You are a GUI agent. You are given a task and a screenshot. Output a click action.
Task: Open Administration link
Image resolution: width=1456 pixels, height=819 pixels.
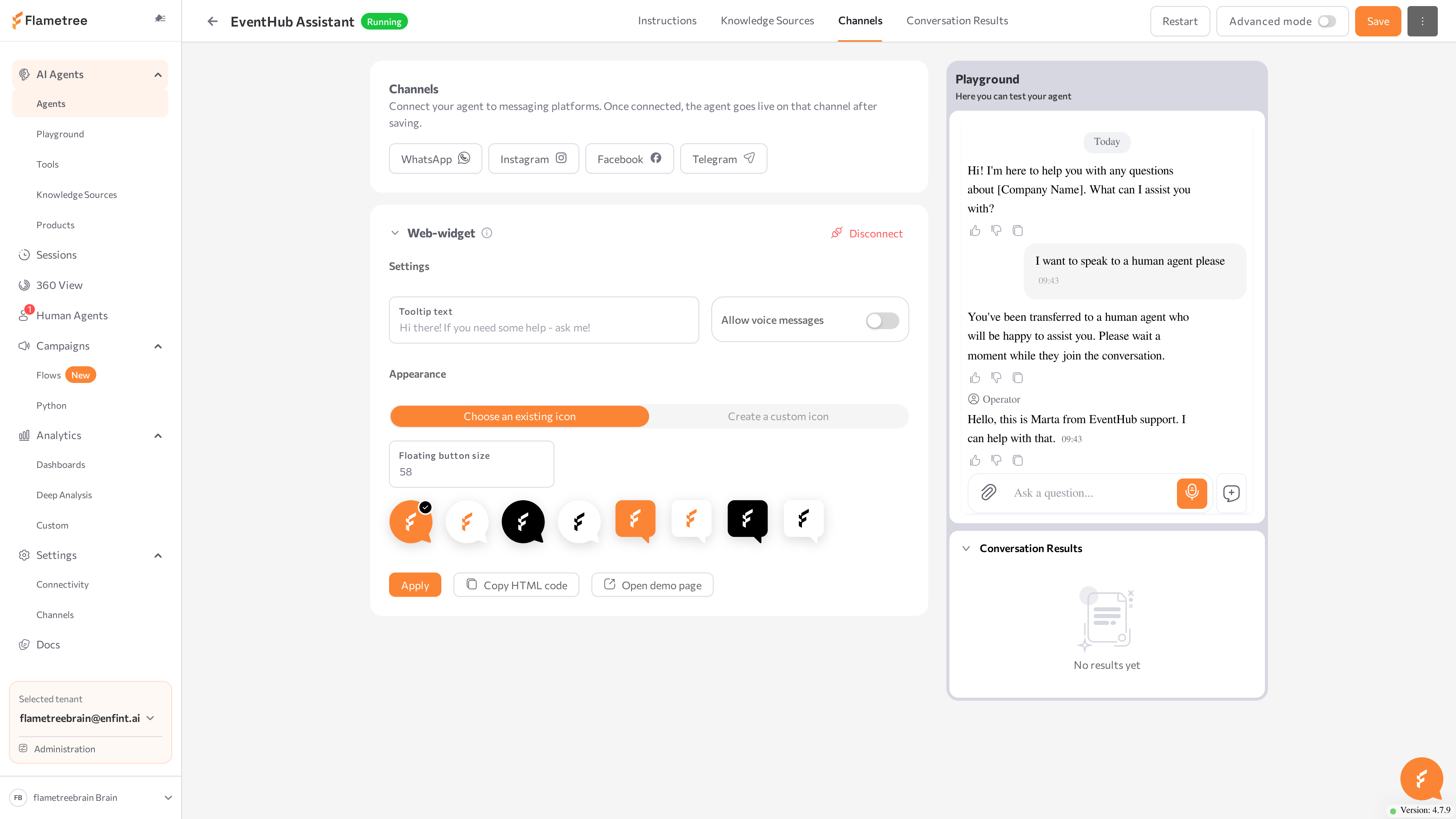(64, 749)
